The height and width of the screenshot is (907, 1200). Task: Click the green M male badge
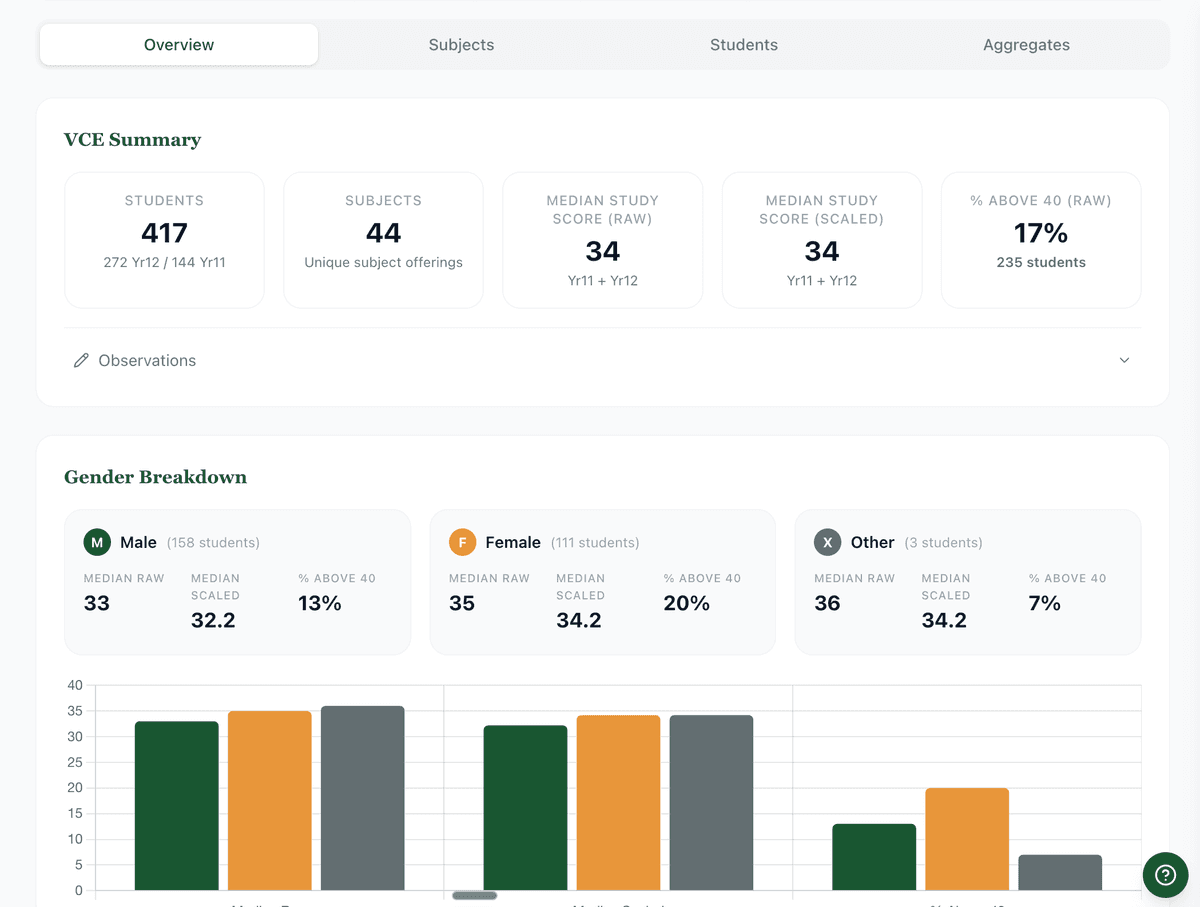pos(97,542)
